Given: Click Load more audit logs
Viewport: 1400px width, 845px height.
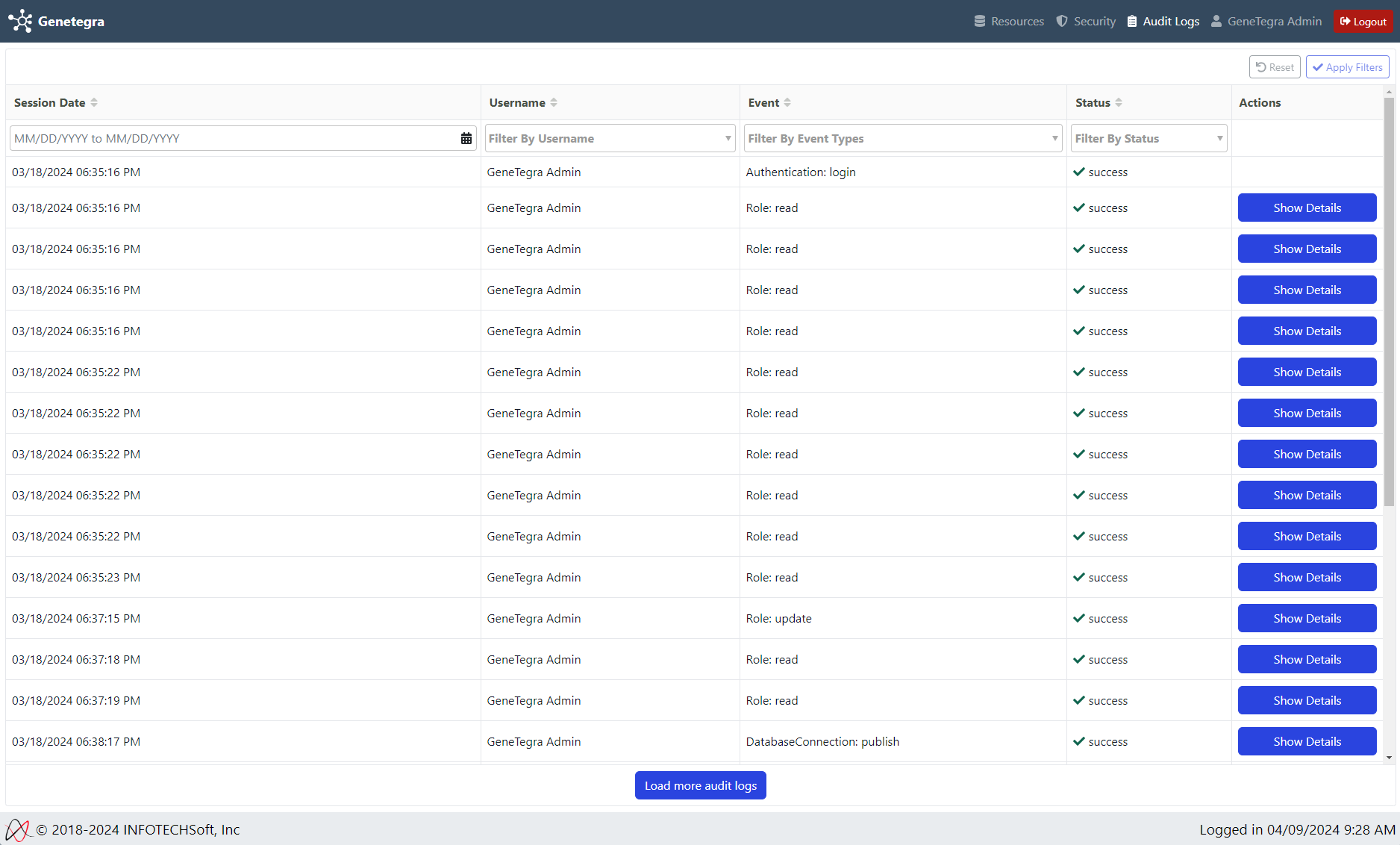Looking at the screenshot, I should 700,785.
